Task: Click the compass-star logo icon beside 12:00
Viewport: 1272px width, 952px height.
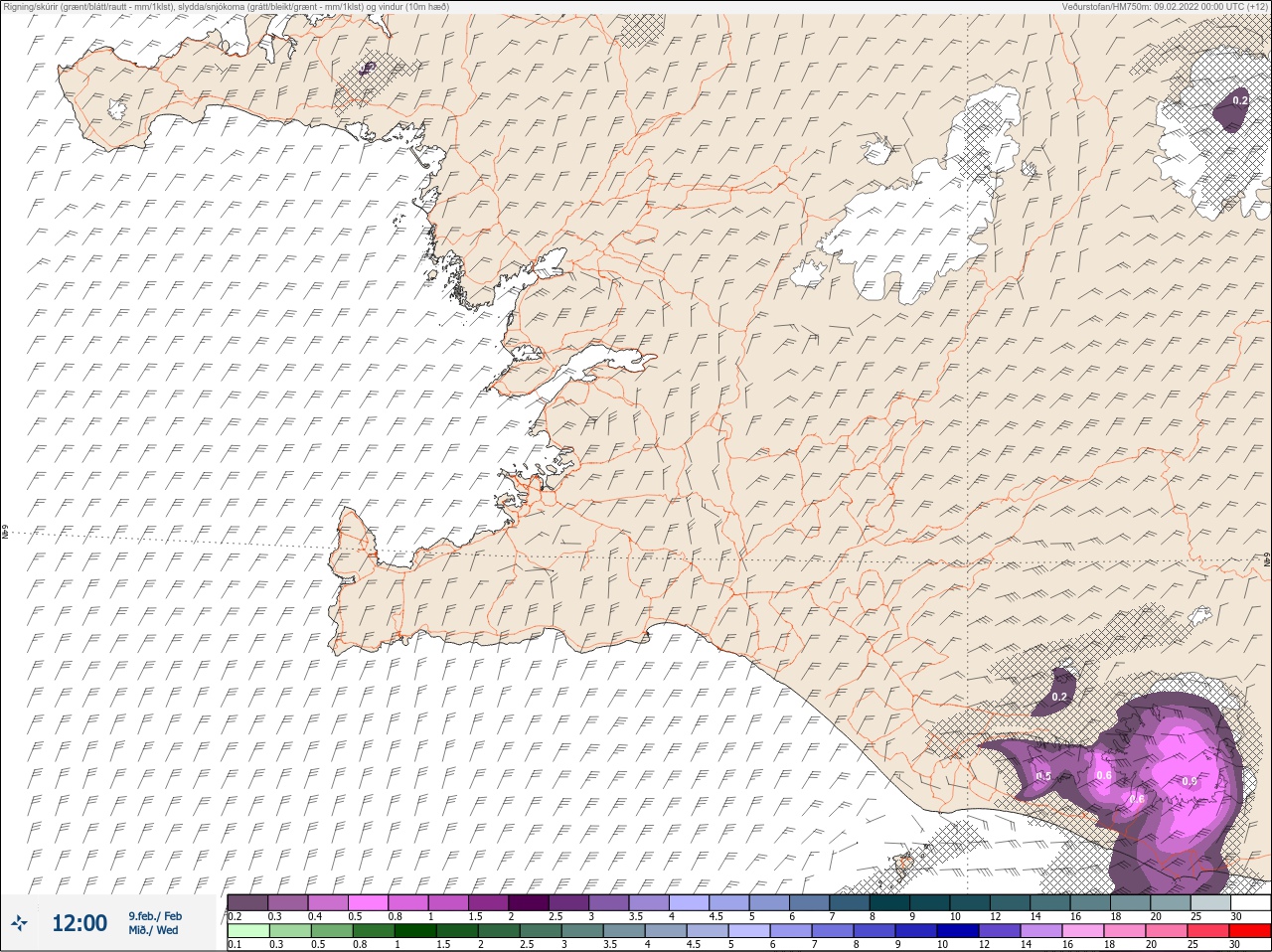Action: 19,923
